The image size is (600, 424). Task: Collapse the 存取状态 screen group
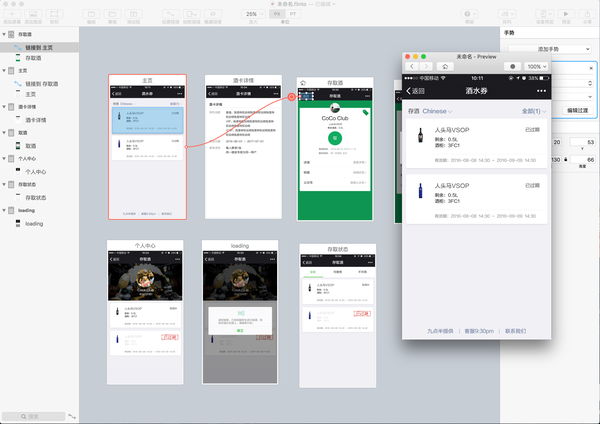4,184
